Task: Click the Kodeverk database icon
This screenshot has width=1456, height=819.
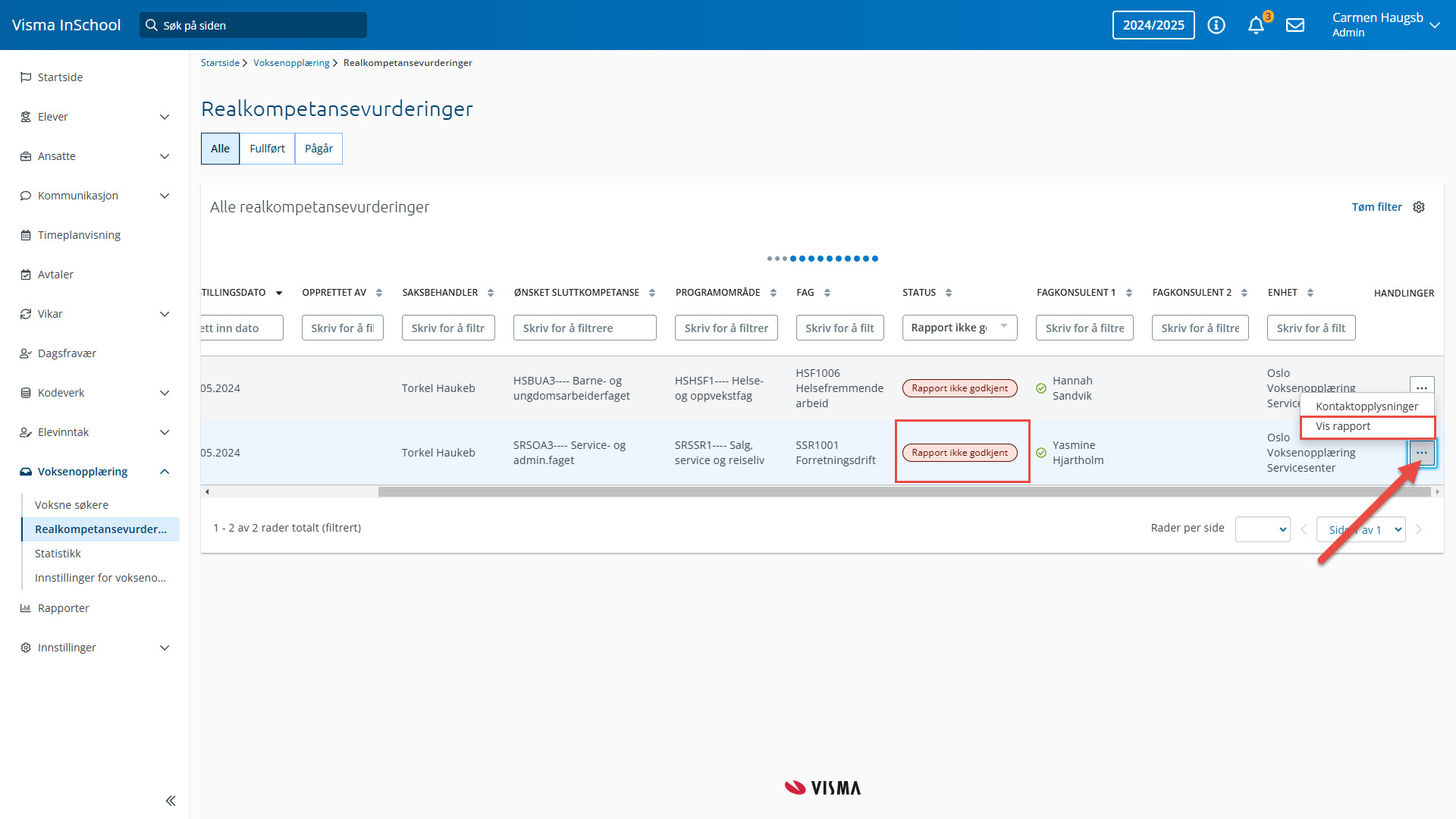Action: click(x=26, y=393)
